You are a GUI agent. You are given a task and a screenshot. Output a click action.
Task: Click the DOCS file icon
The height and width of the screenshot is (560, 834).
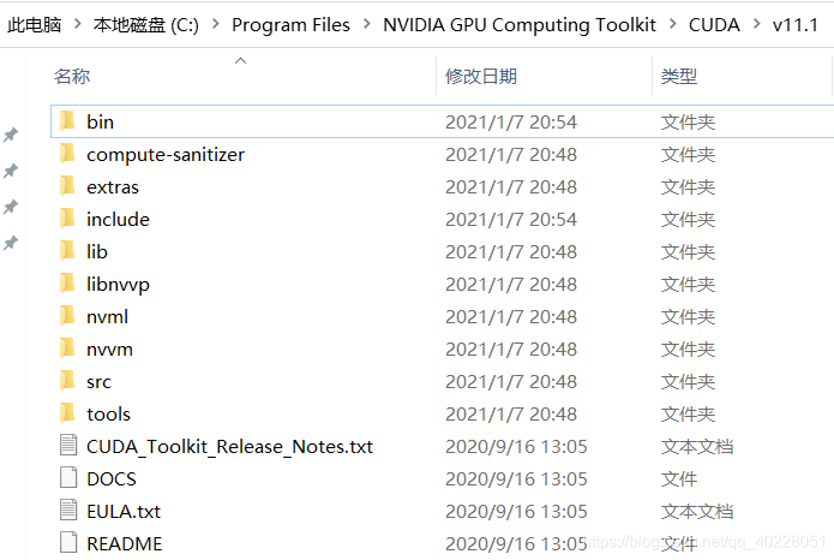[68, 479]
